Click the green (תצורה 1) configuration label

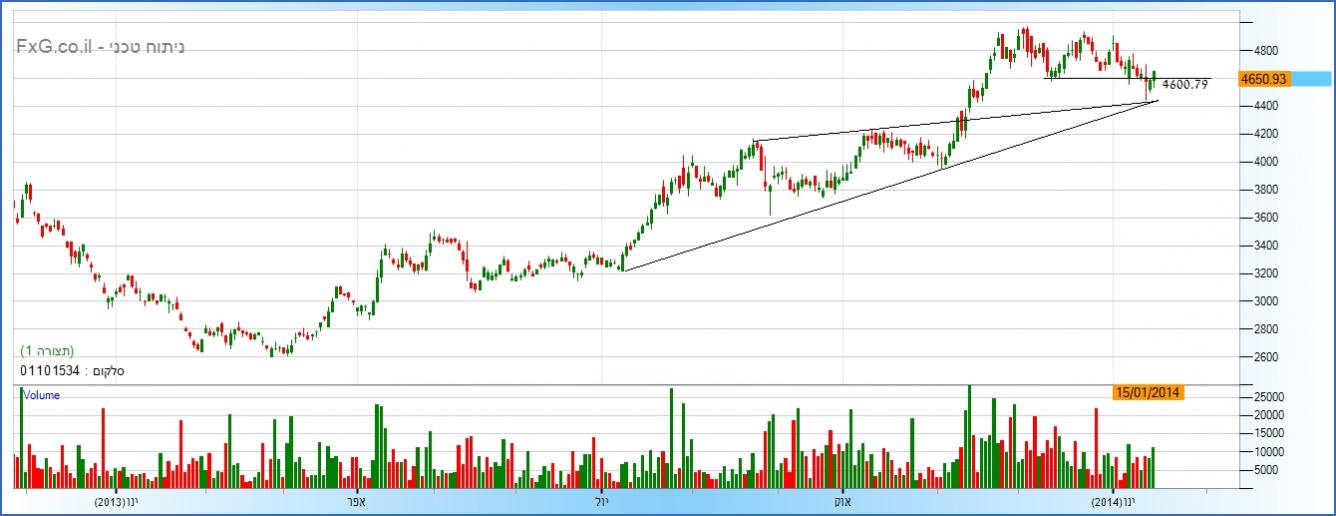(x=46, y=351)
